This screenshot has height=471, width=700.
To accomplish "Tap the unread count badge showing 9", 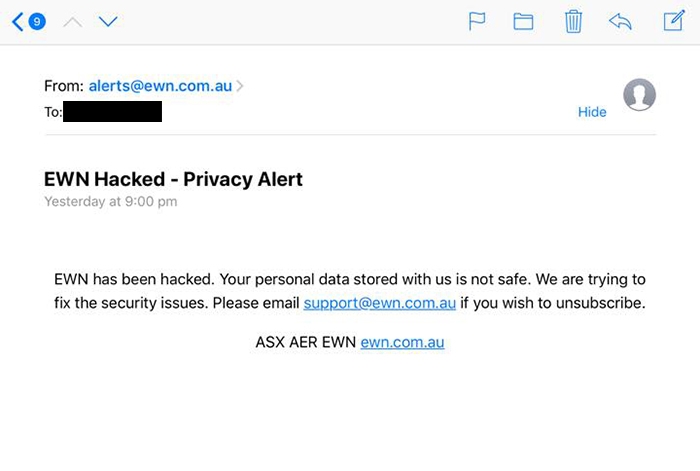I will pos(37,21).
